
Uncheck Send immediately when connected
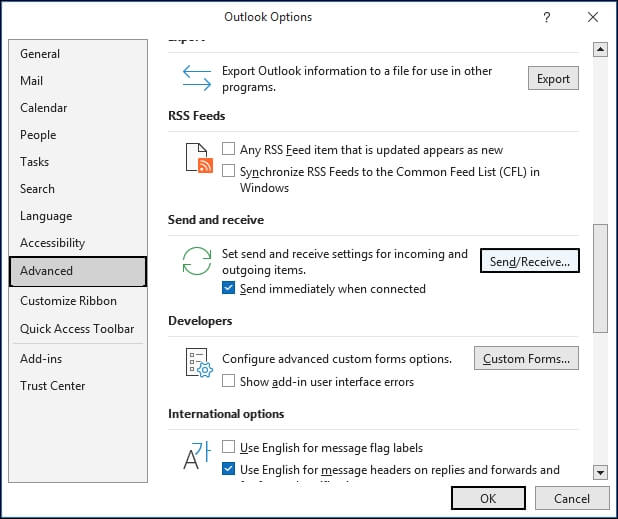pos(229,289)
